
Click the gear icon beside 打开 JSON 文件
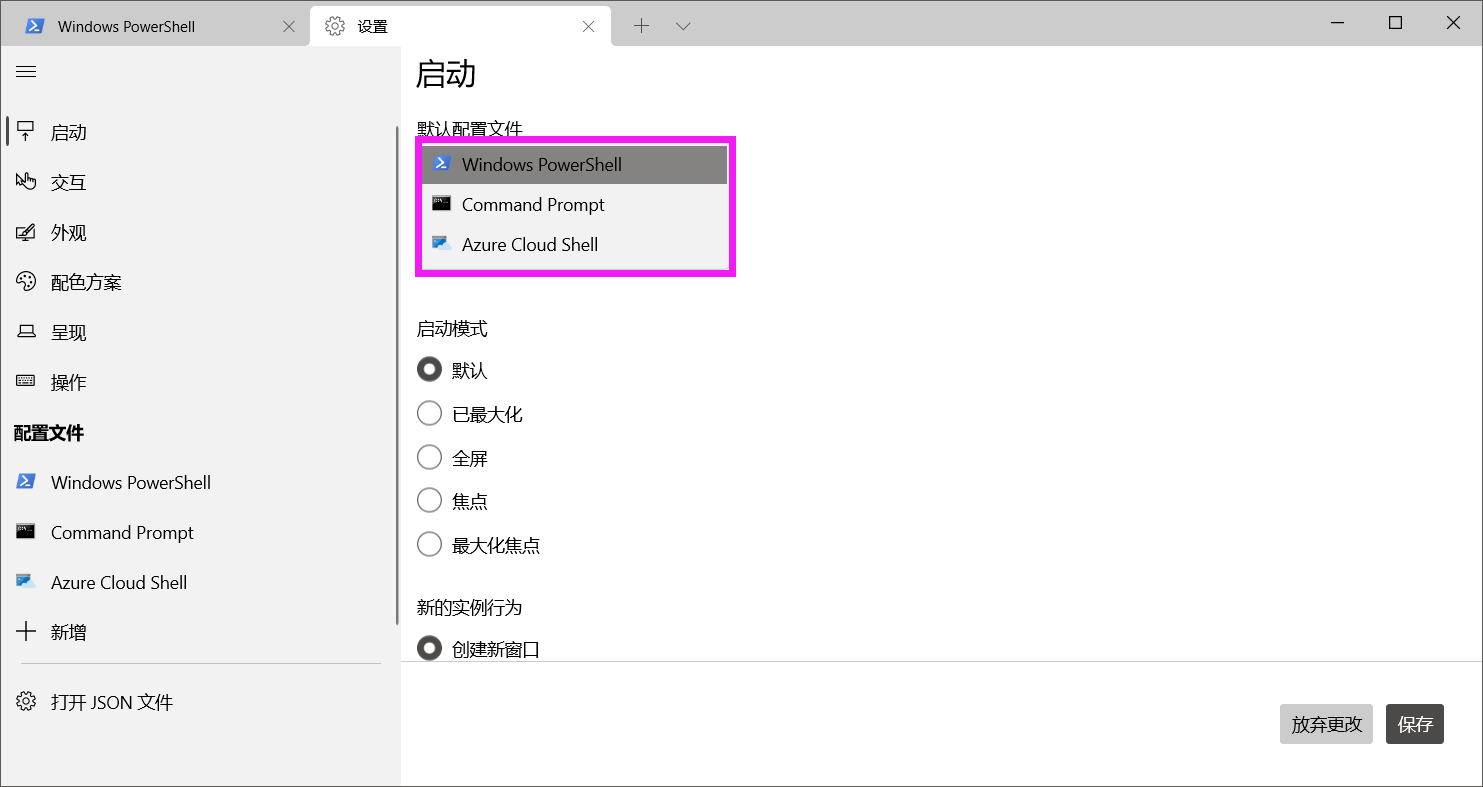[x=26, y=701]
